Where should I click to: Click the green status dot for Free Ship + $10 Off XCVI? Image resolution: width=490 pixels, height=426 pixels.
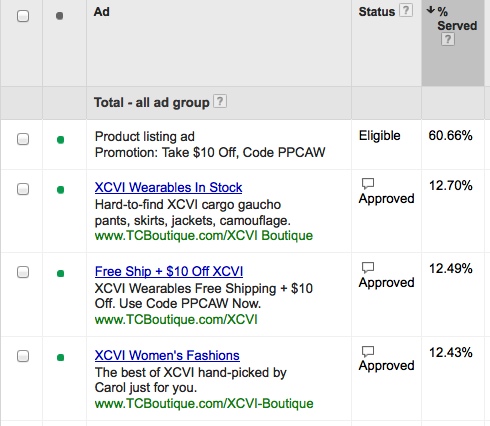[x=60, y=273]
